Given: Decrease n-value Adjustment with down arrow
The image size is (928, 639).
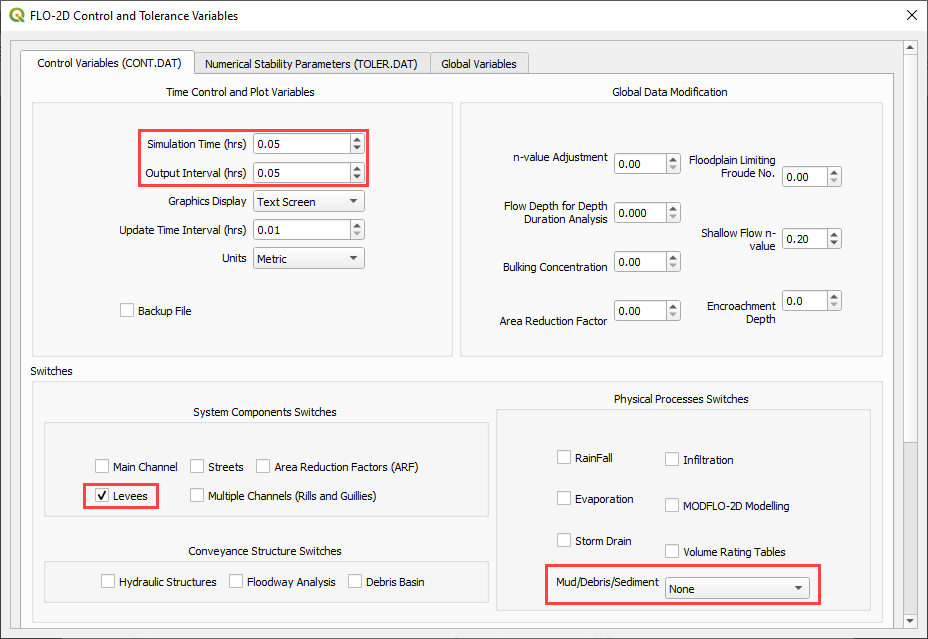Looking at the screenshot, I should 673,168.
